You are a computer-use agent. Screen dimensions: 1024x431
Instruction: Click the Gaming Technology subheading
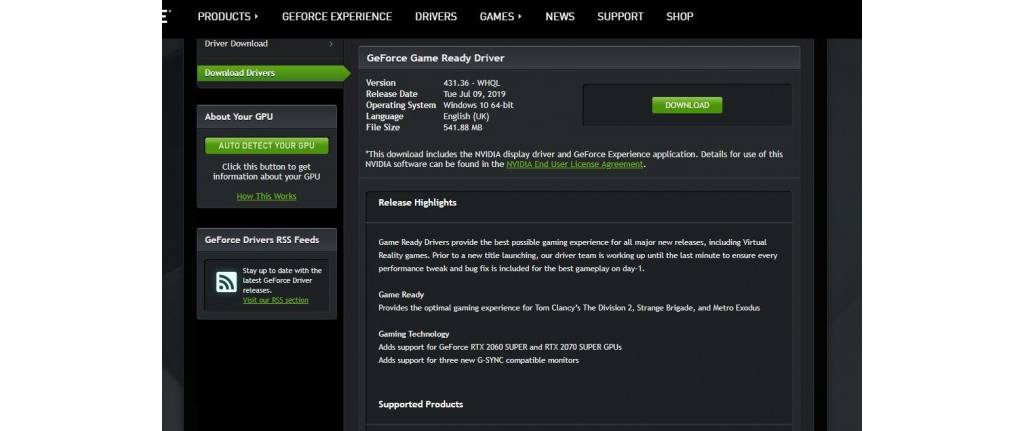click(x=414, y=334)
